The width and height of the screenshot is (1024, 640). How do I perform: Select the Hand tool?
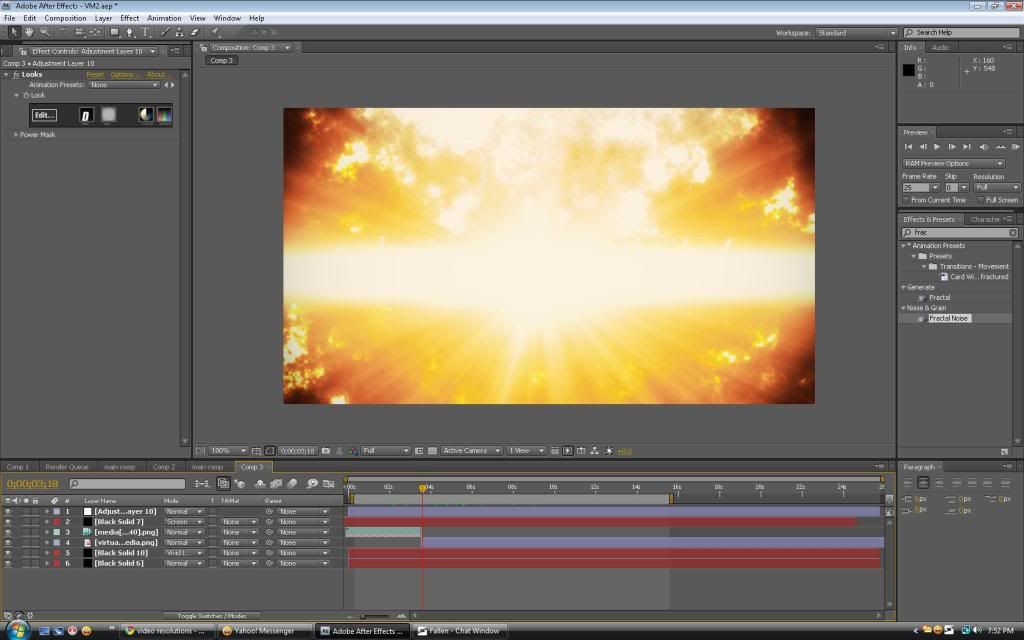point(29,32)
